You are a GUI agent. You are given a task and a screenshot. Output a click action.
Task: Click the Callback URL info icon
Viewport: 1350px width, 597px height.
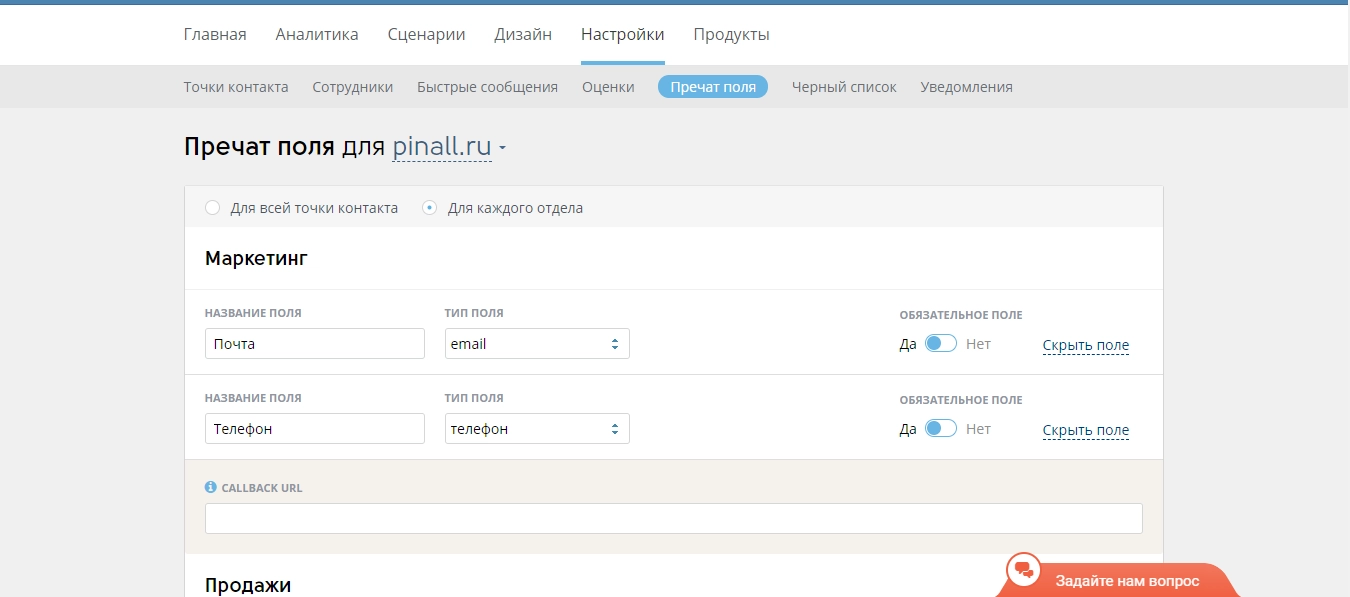pos(211,488)
